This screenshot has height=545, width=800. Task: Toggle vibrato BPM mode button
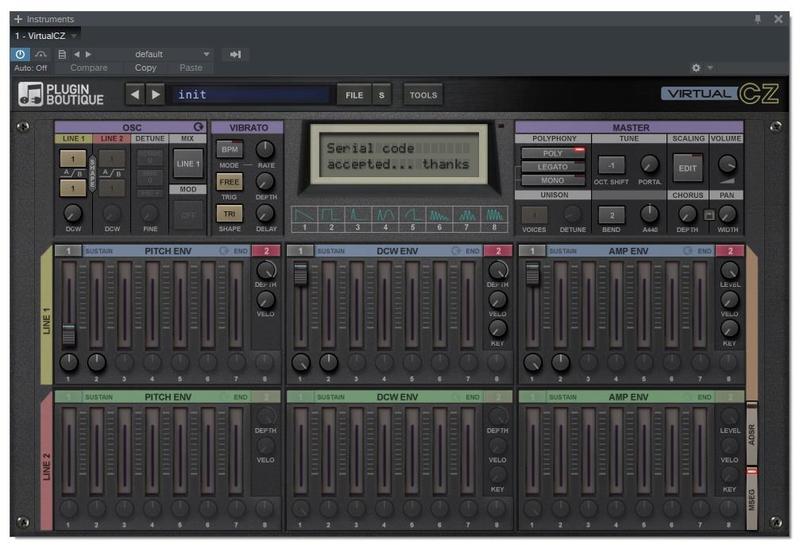click(230, 150)
